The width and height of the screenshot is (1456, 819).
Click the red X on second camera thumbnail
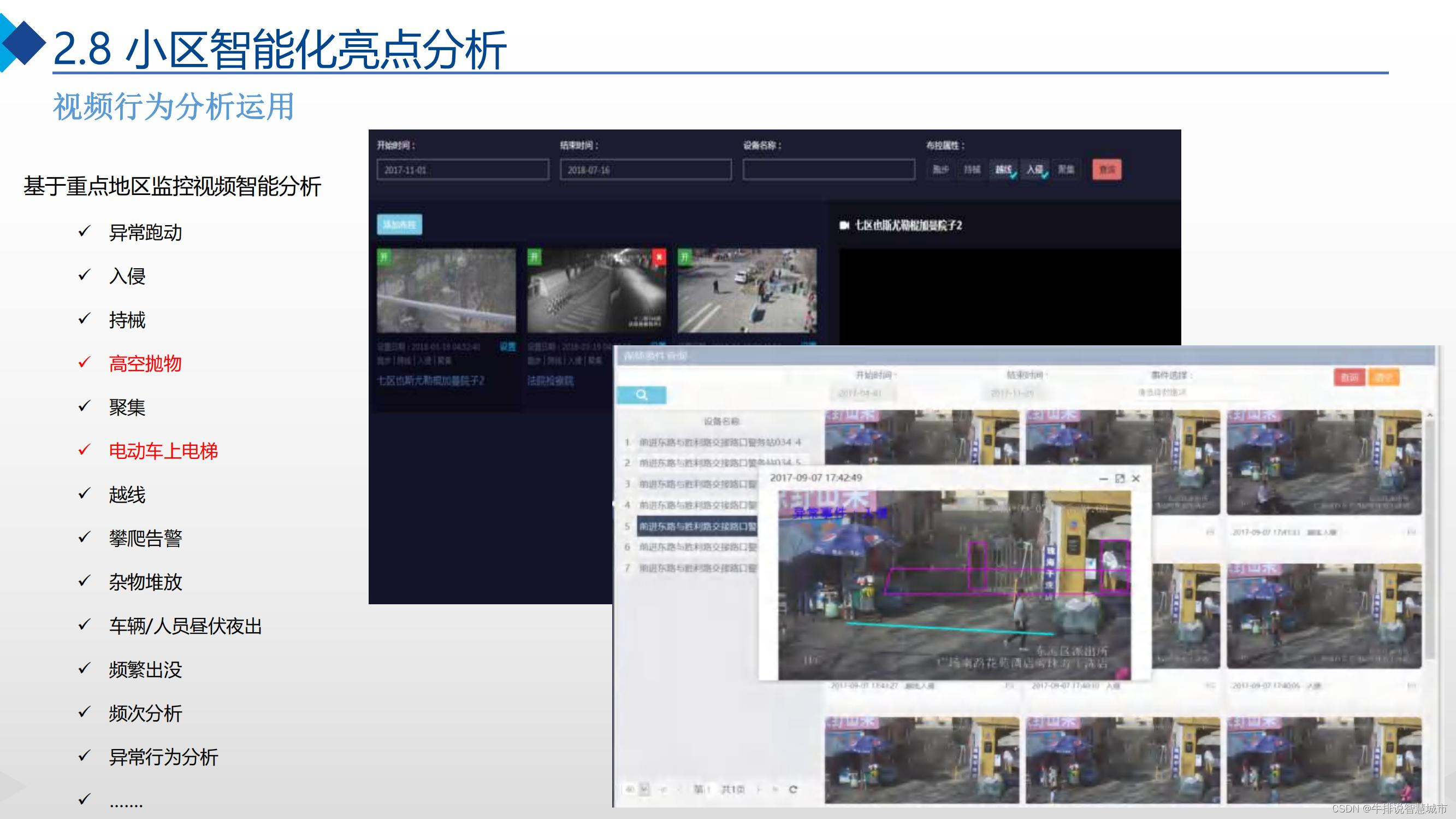[x=659, y=257]
